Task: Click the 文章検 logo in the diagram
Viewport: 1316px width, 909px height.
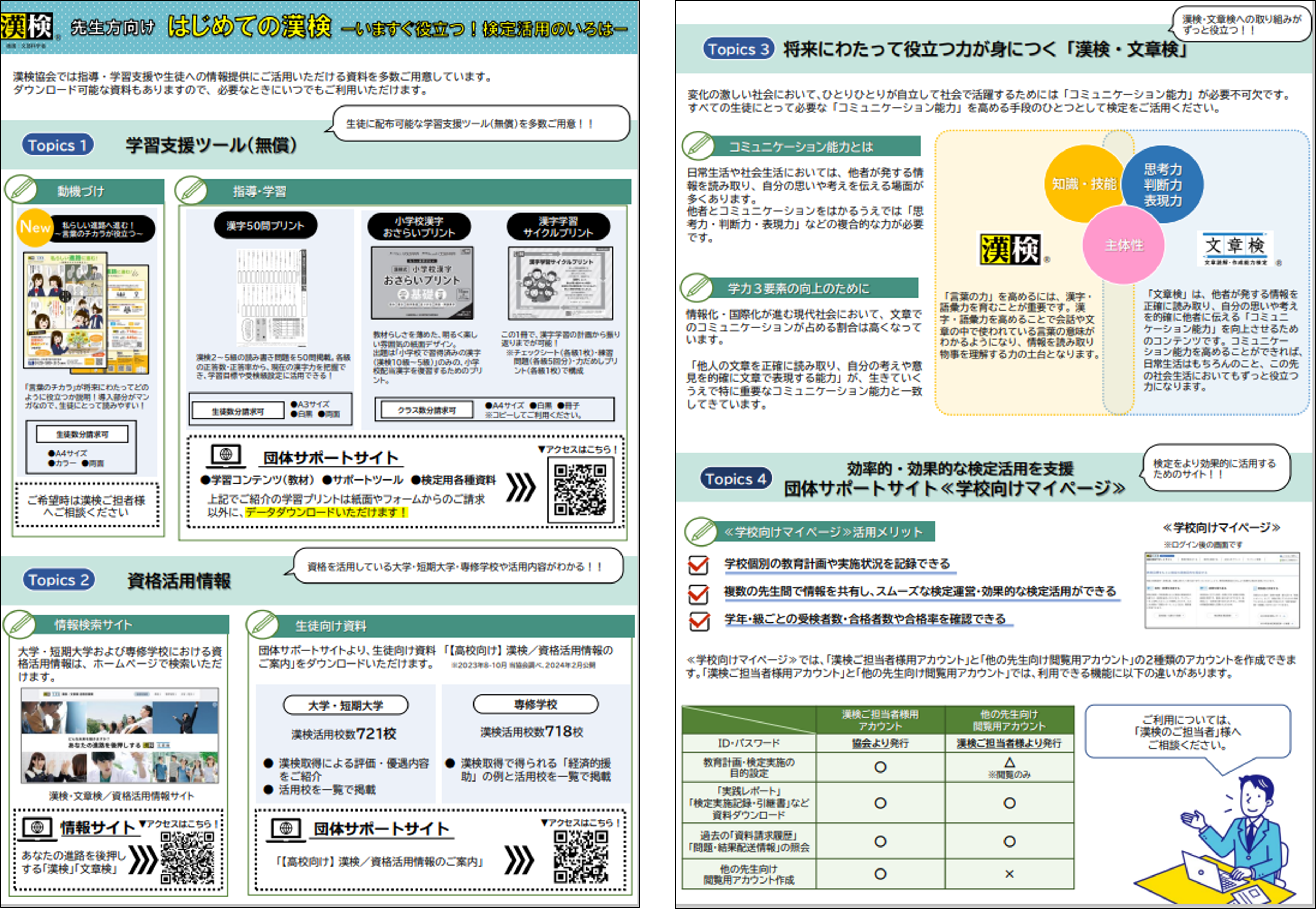Action: click(x=1235, y=249)
